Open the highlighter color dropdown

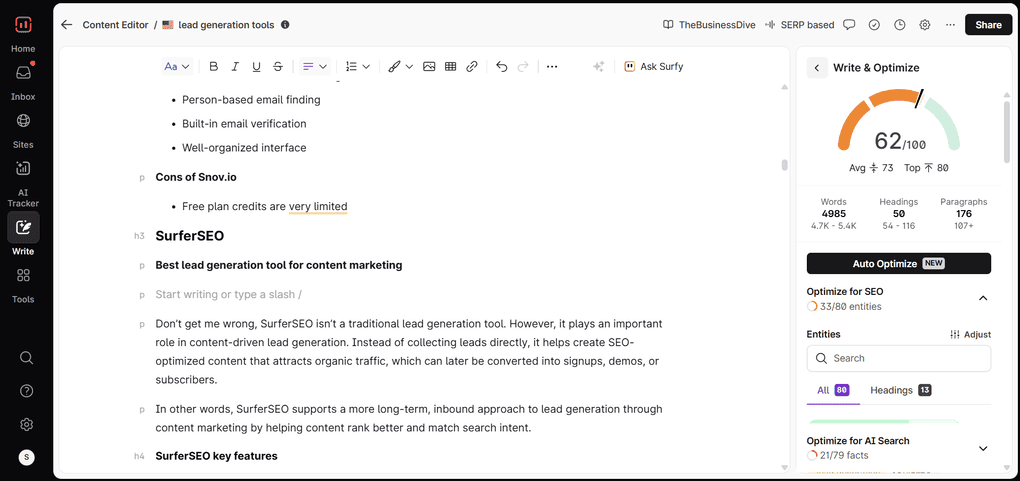(400, 66)
